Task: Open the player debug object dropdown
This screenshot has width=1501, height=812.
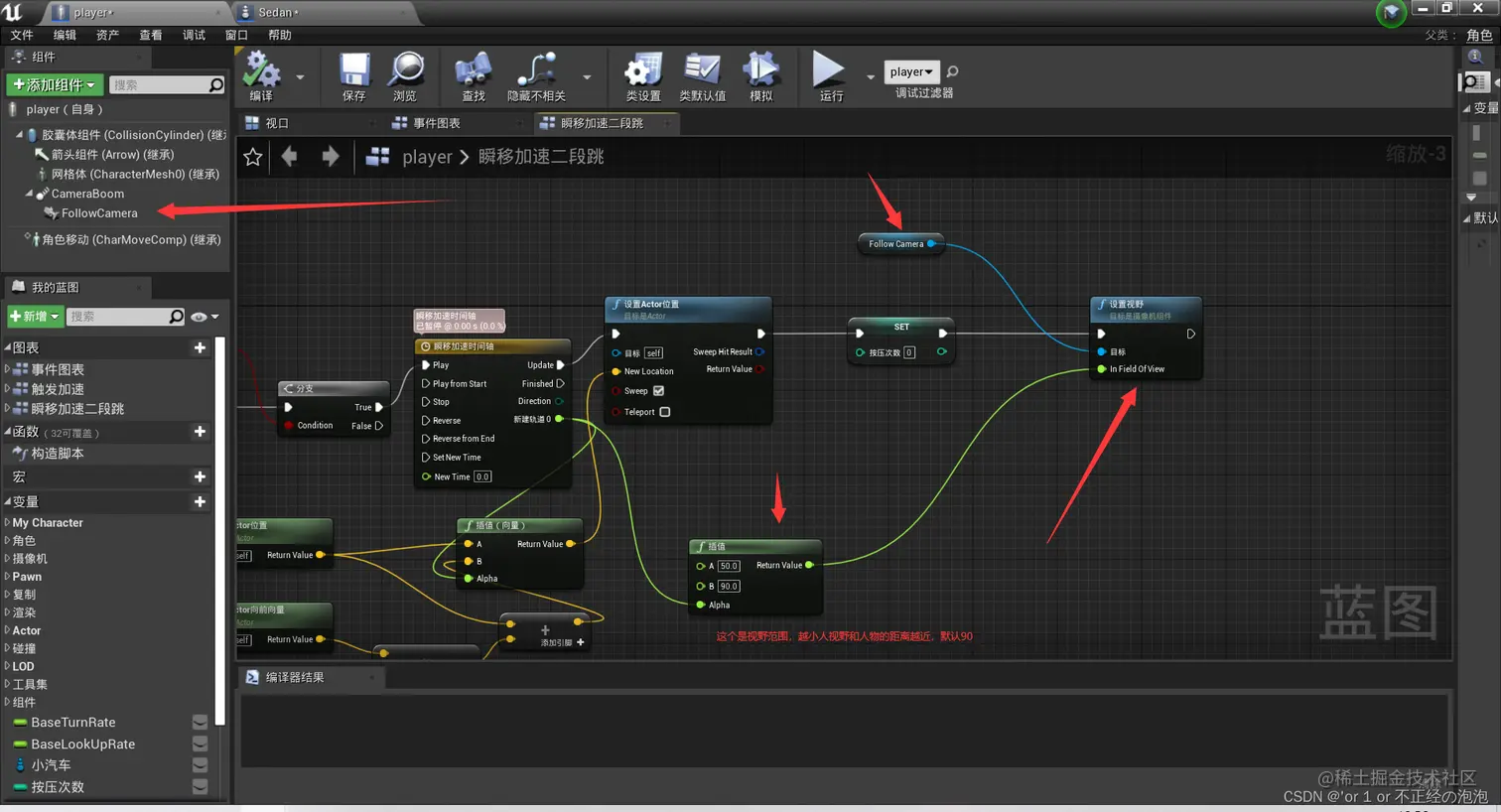Action: click(911, 71)
